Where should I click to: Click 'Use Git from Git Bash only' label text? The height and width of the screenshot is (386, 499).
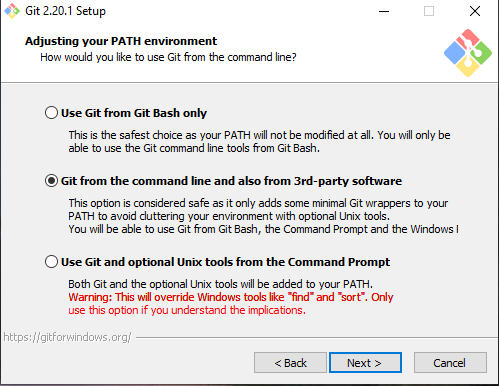tap(134, 113)
